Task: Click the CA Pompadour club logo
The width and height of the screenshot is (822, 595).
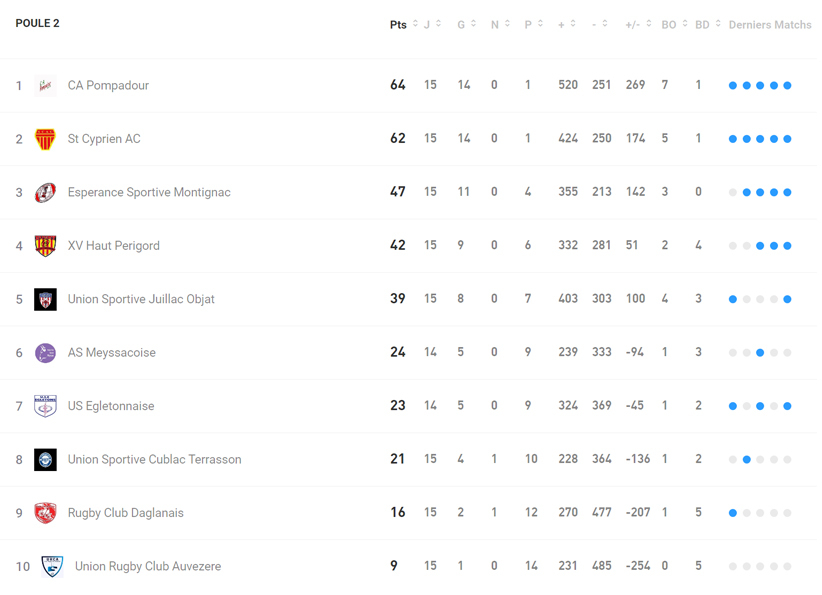Action: click(45, 86)
